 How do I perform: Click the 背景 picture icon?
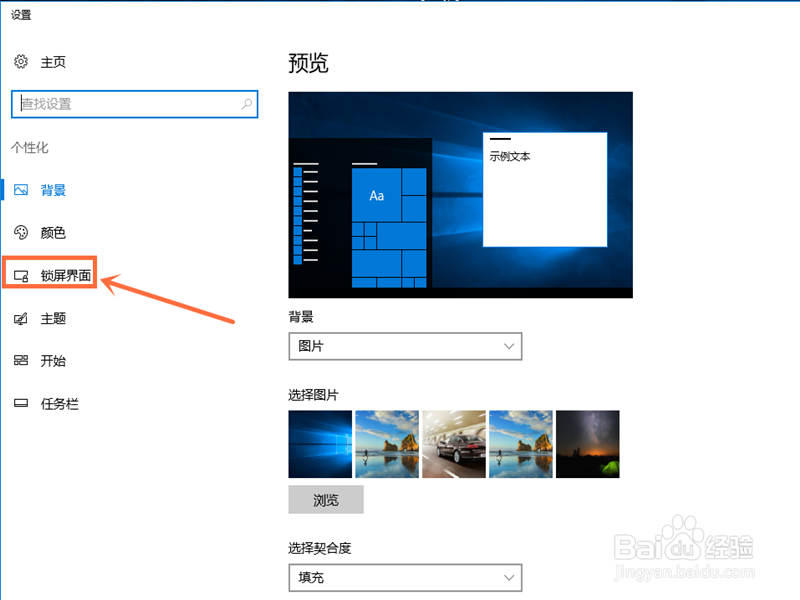point(21,190)
